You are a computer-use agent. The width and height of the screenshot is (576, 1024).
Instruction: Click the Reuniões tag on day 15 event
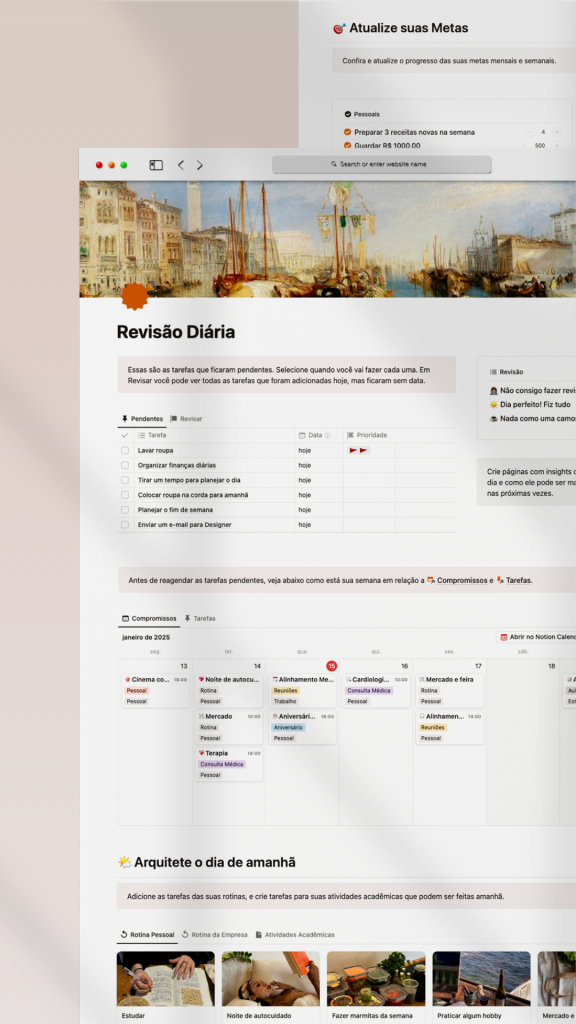pyautogui.click(x=286, y=690)
